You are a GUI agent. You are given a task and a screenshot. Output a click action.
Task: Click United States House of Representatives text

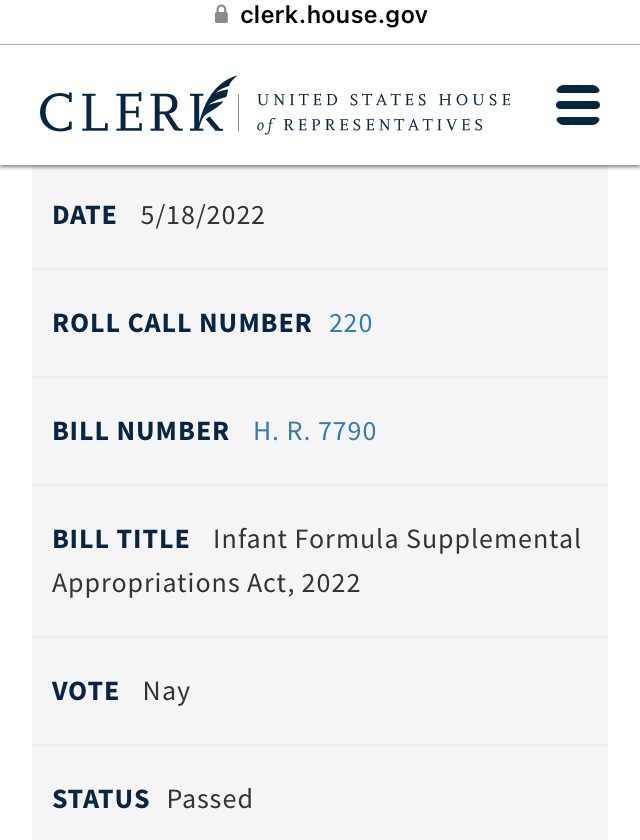(385, 112)
